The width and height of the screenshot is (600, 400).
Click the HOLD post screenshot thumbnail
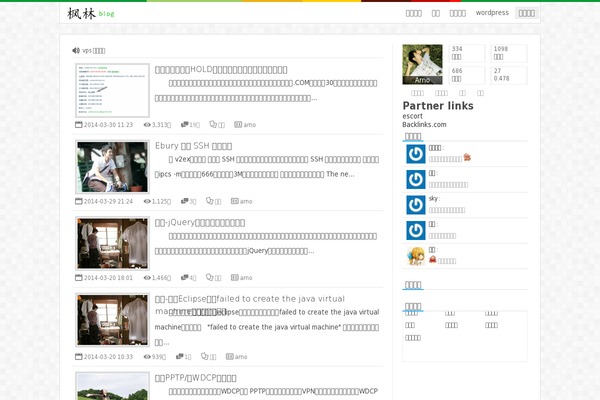tap(112, 90)
